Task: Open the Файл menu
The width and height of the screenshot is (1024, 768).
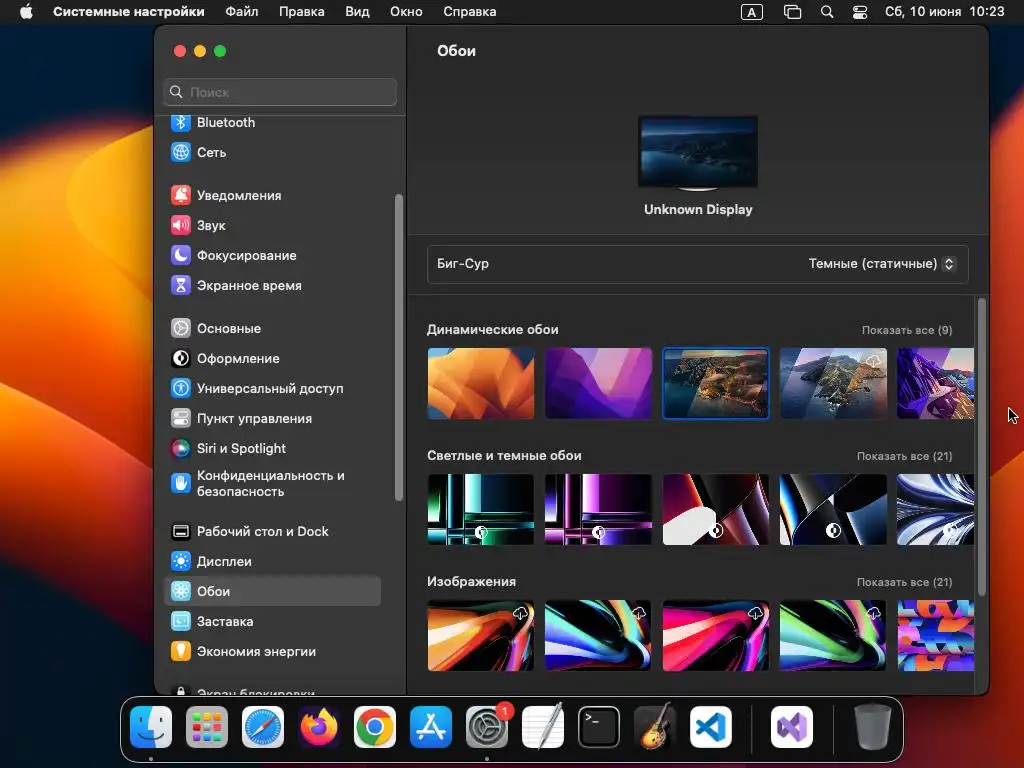Action: click(x=242, y=12)
